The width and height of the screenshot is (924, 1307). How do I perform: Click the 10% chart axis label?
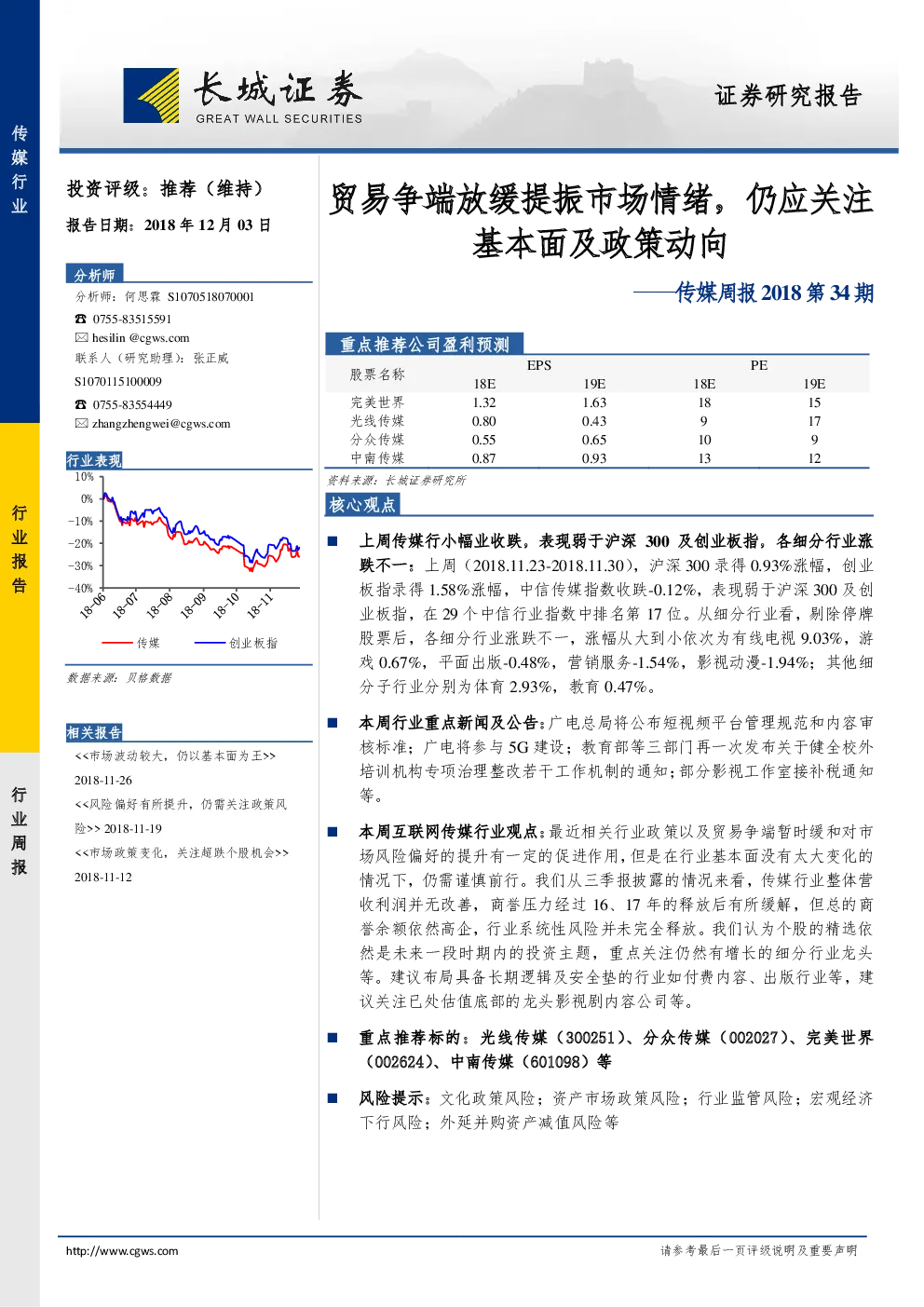(x=84, y=477)
